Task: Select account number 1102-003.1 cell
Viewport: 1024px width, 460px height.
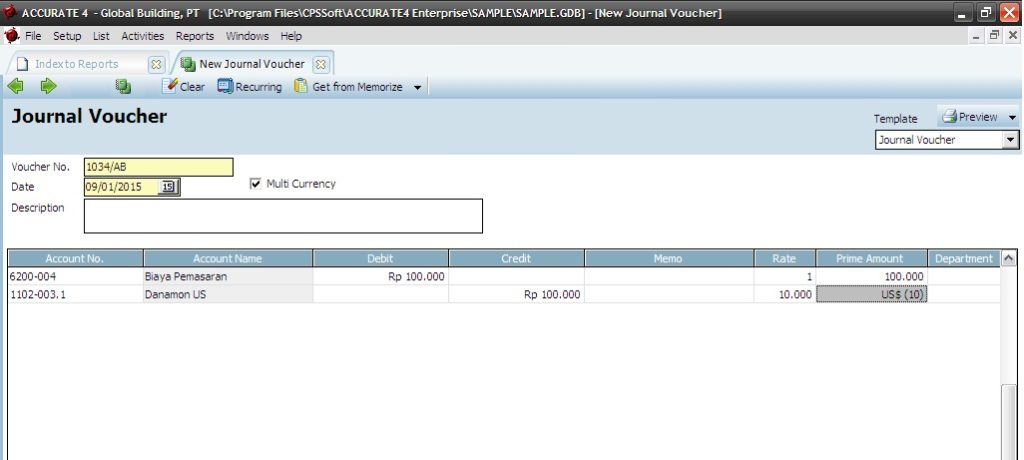Action: pyautogui.click(x=75, y=294)
